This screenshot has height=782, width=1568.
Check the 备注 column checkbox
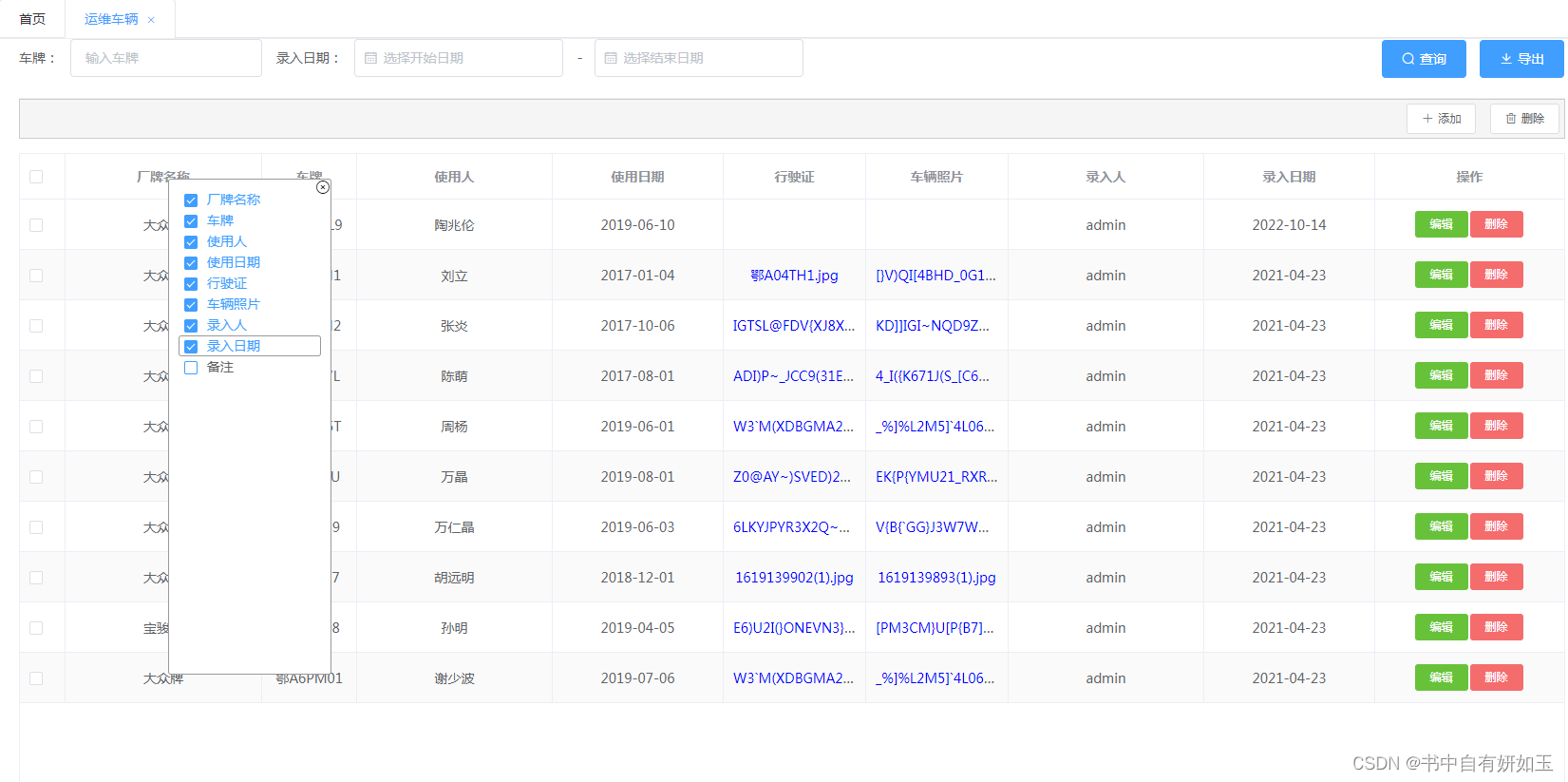click(191, 368)
